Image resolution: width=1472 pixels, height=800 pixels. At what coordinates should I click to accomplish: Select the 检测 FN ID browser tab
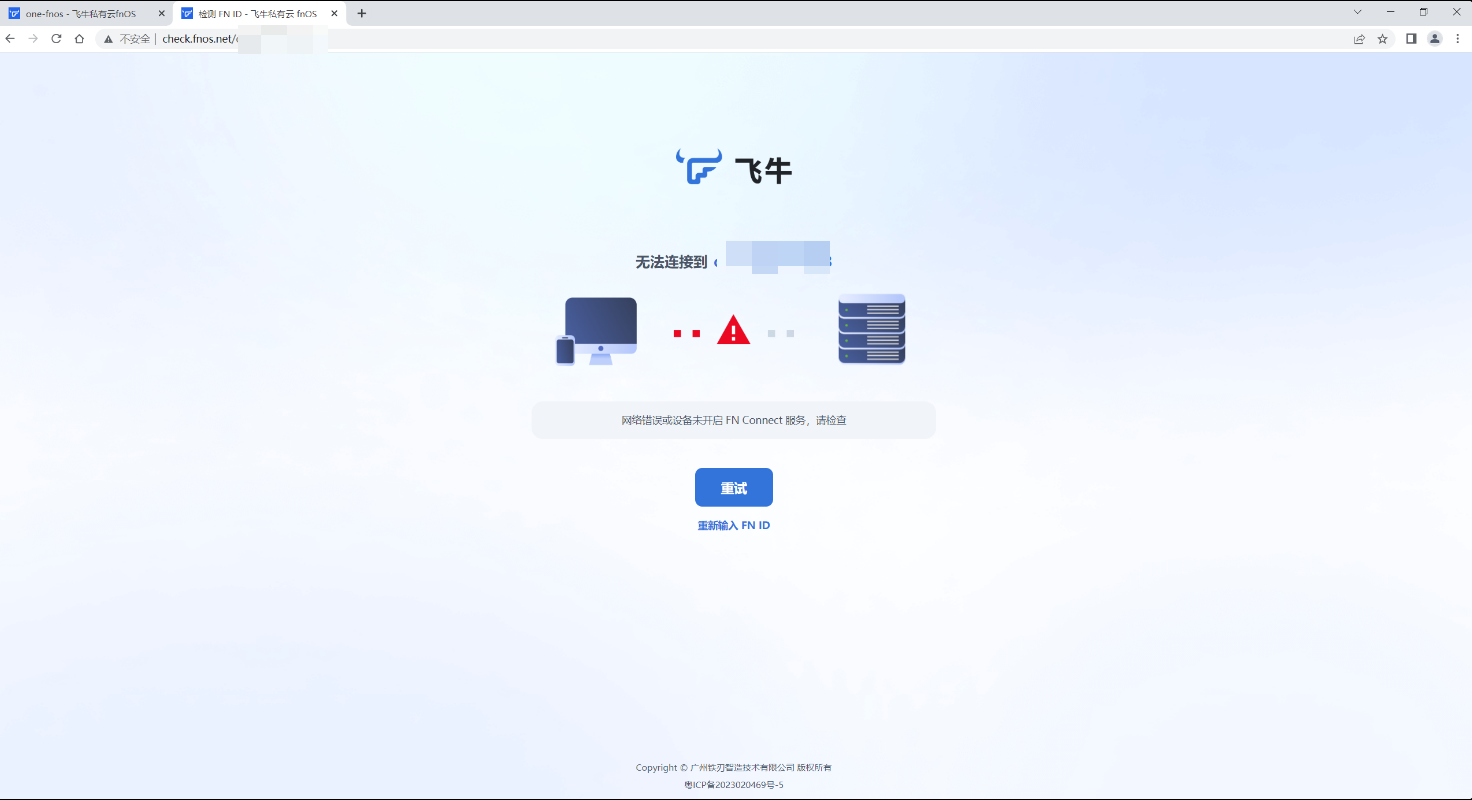[257, 14]
